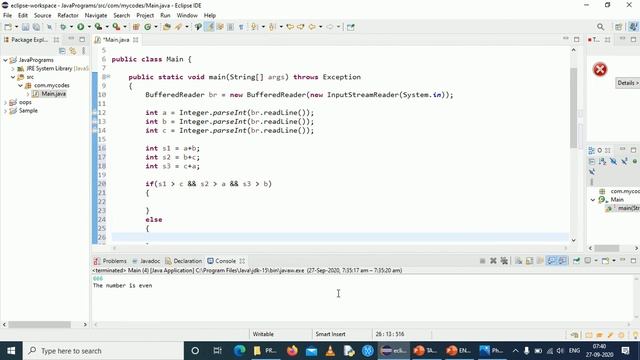Open the File menu
The image size is (640, 360).
[x=7, y=16]
